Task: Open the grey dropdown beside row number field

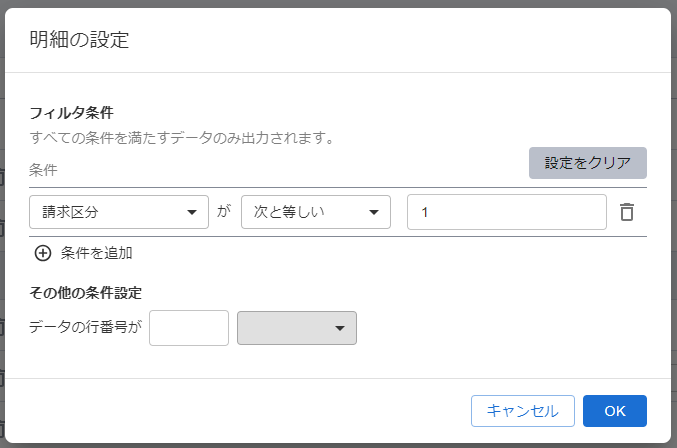Action: 297,328
